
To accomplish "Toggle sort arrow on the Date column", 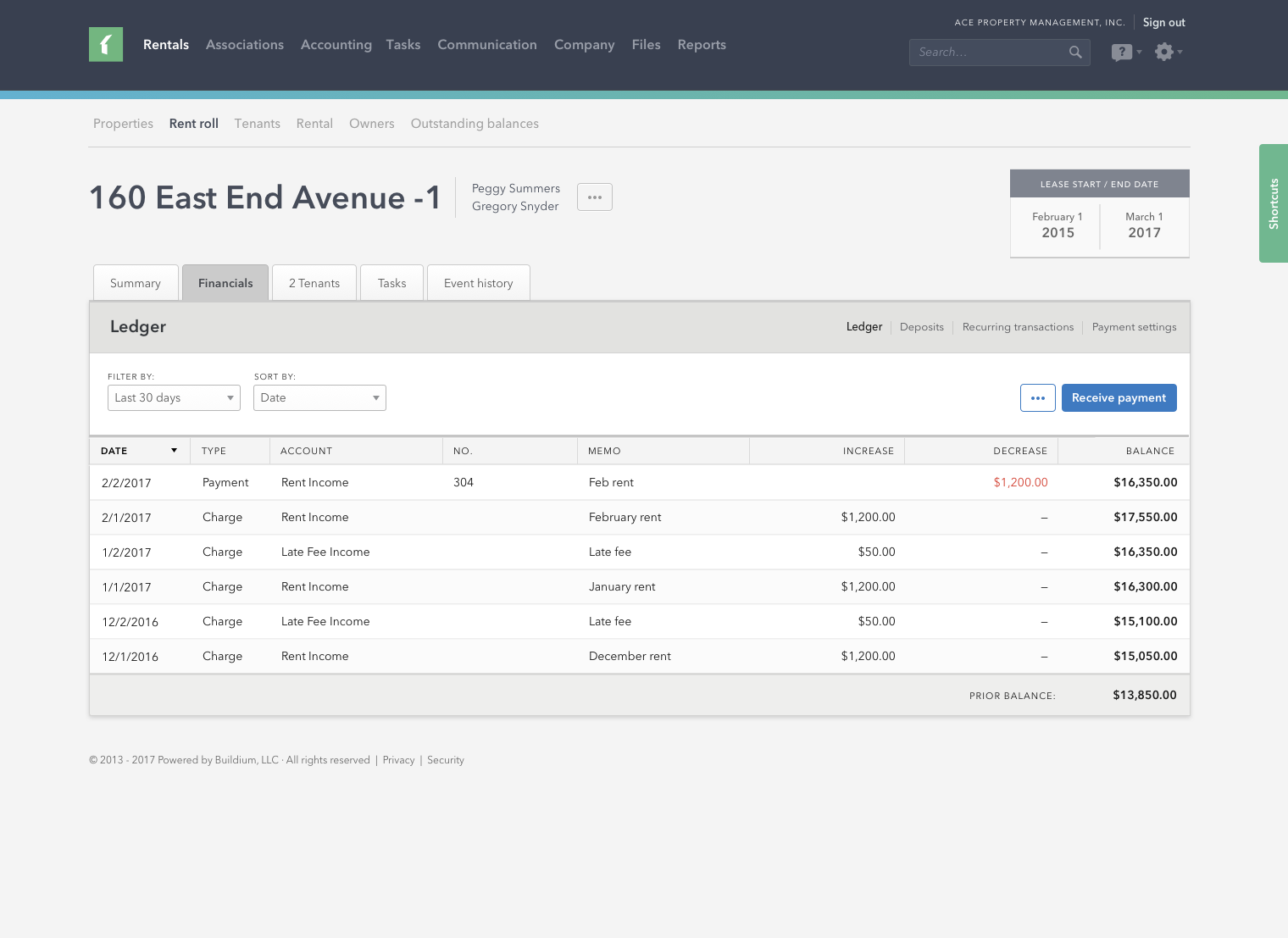I will [174, 451].
